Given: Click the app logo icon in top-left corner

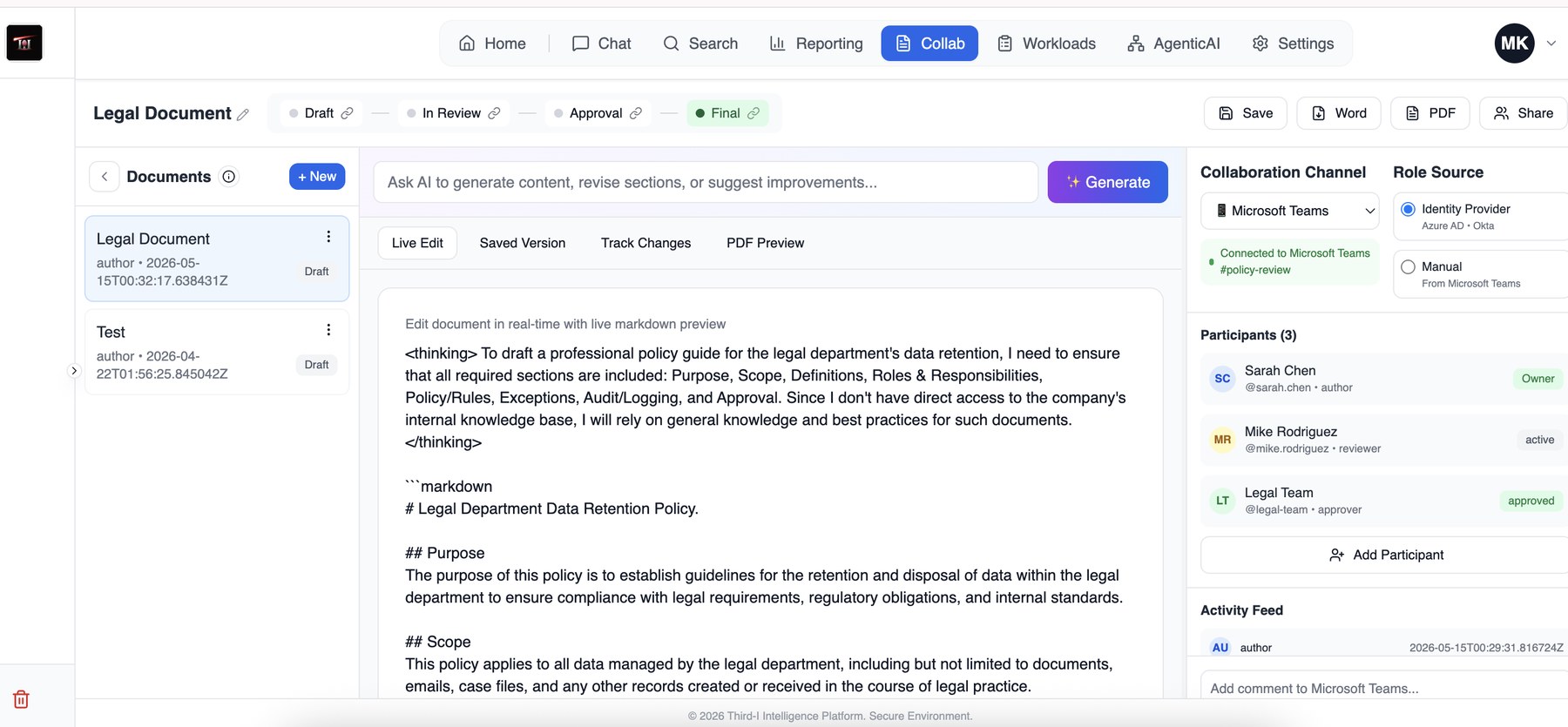Looking at the screenshot, I should click(x=24, y=43).
